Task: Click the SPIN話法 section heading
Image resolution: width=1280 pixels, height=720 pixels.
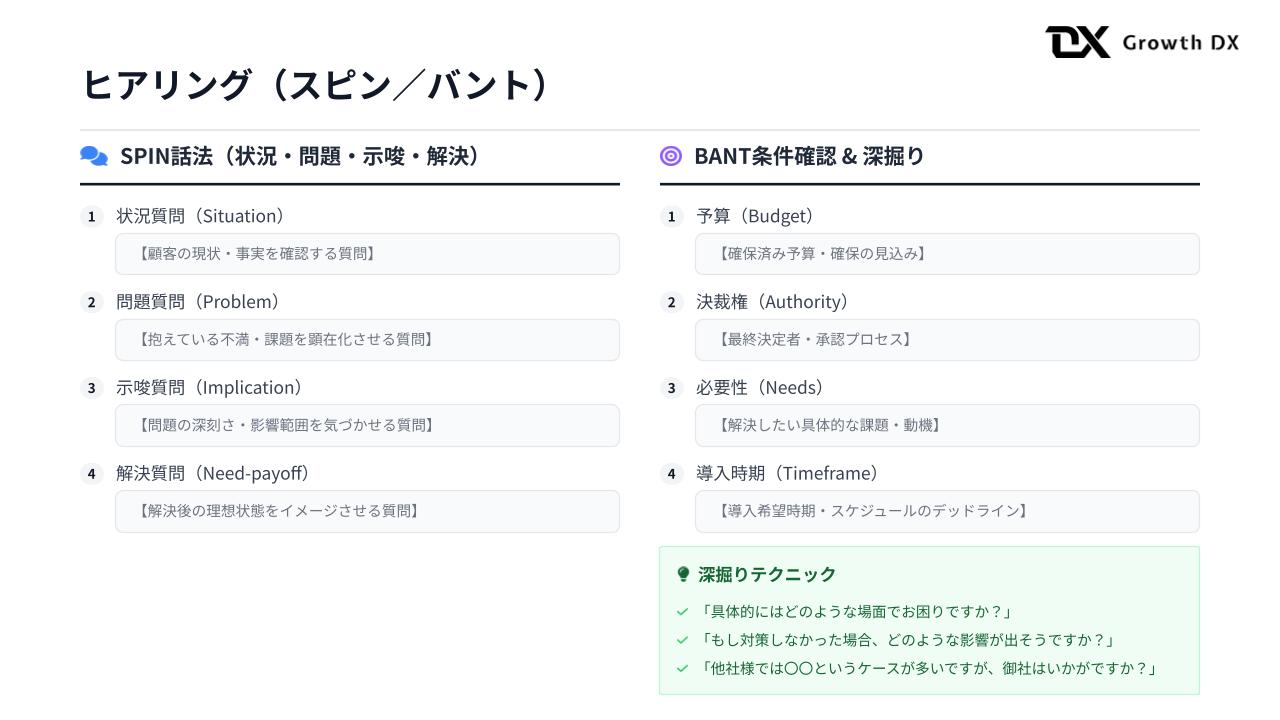Action: click(x=300, y=156)
